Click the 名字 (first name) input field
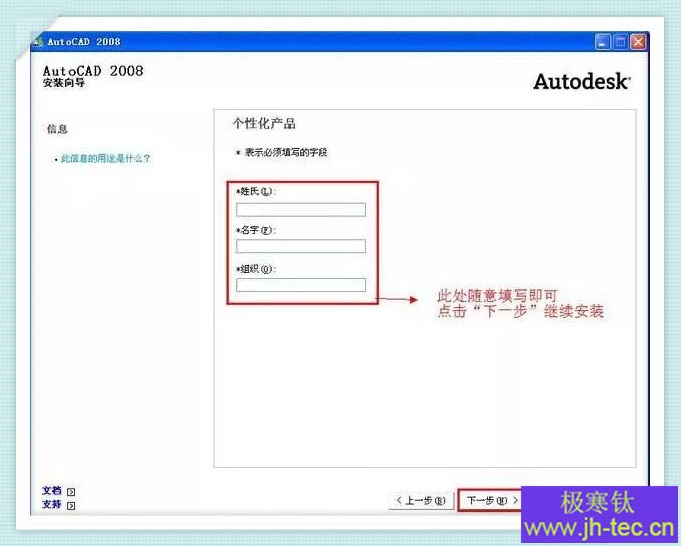The image size is (681, 546). point(301,246)
